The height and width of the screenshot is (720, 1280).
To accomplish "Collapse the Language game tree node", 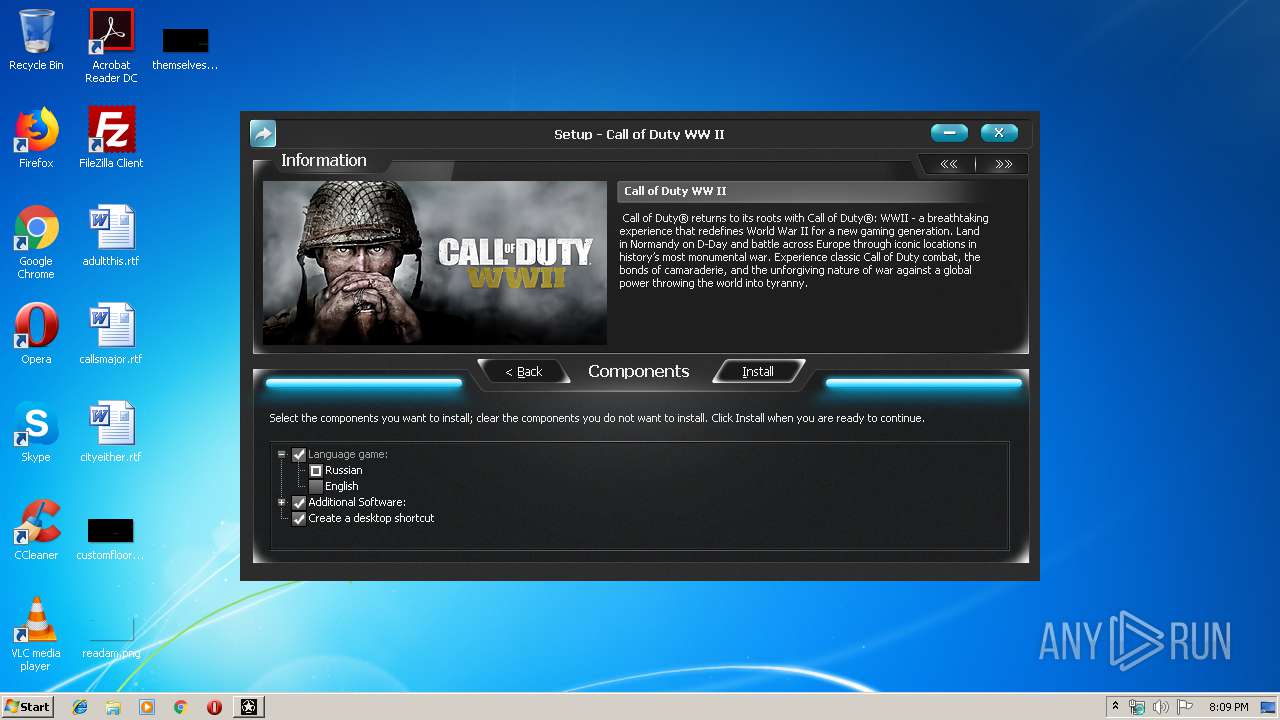I will click(x=282, y=454).
